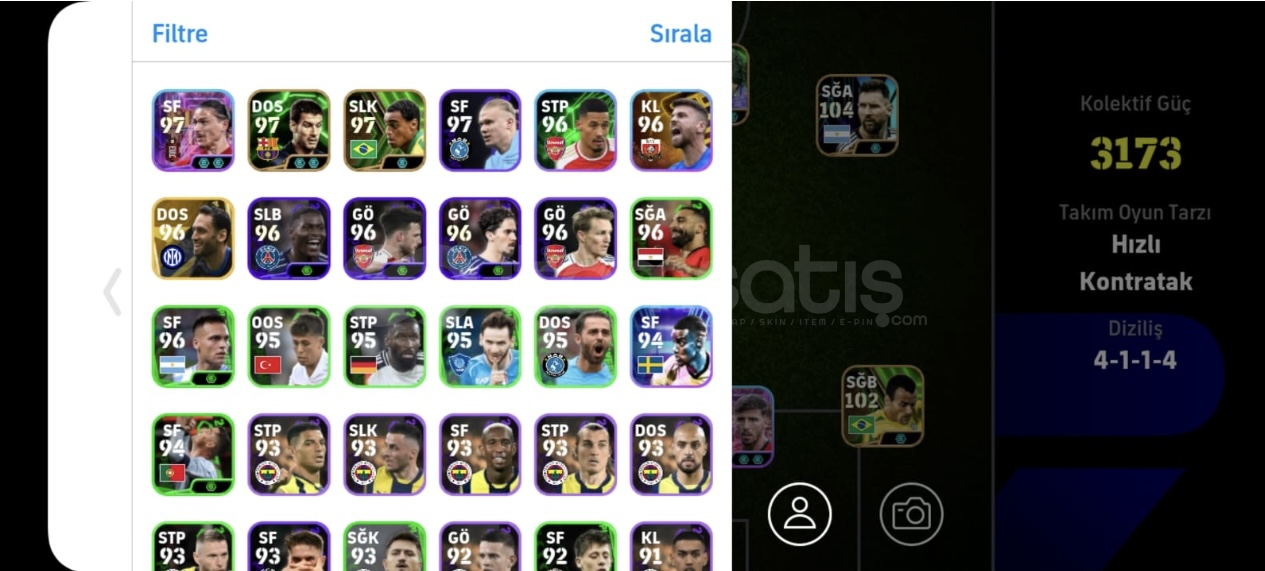Select the KL 96 goalkeeper card

click(x=671, y=130)
